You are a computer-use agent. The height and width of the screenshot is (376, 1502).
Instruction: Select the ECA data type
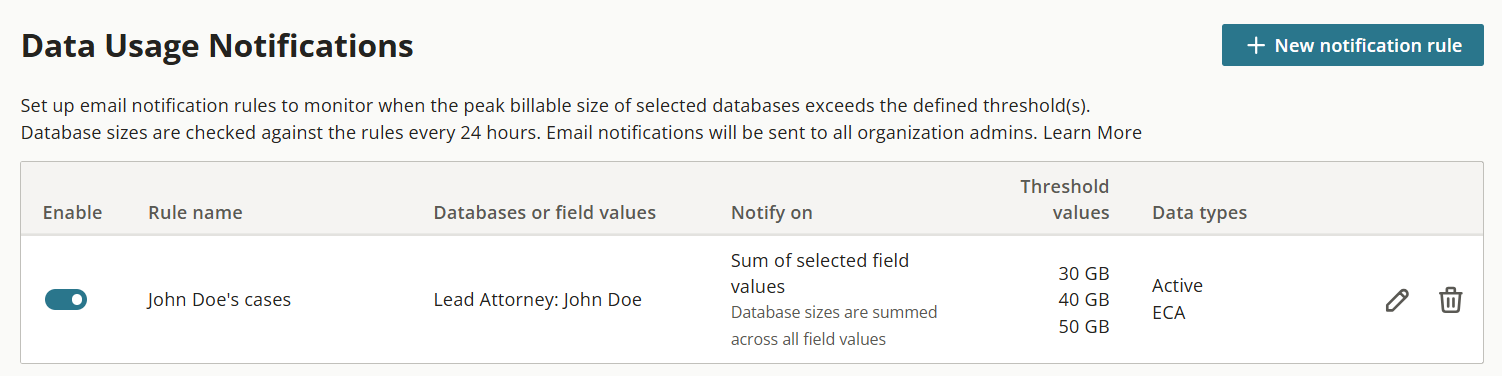[x=1168, y=313]
